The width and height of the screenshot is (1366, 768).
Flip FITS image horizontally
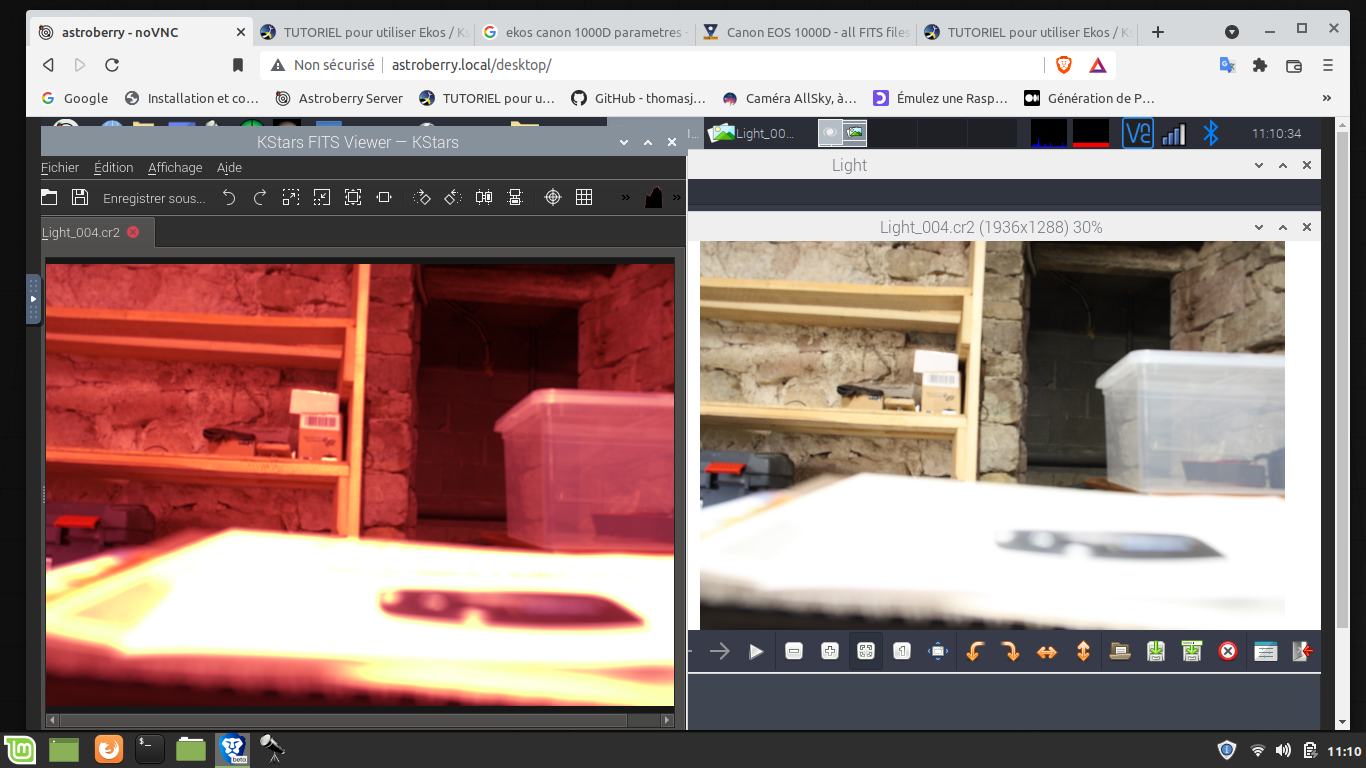[484, 198]
